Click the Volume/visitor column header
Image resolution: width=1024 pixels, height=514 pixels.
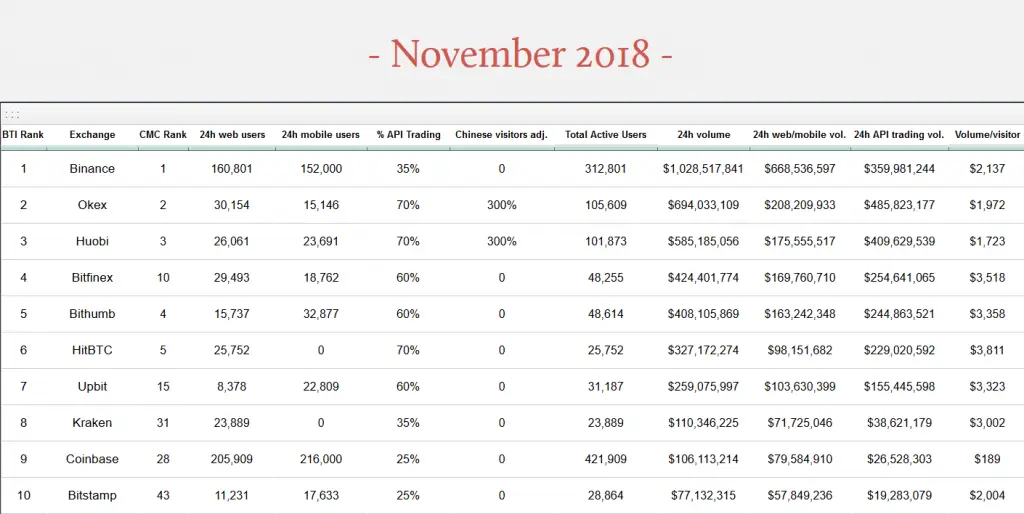point(987,135)
